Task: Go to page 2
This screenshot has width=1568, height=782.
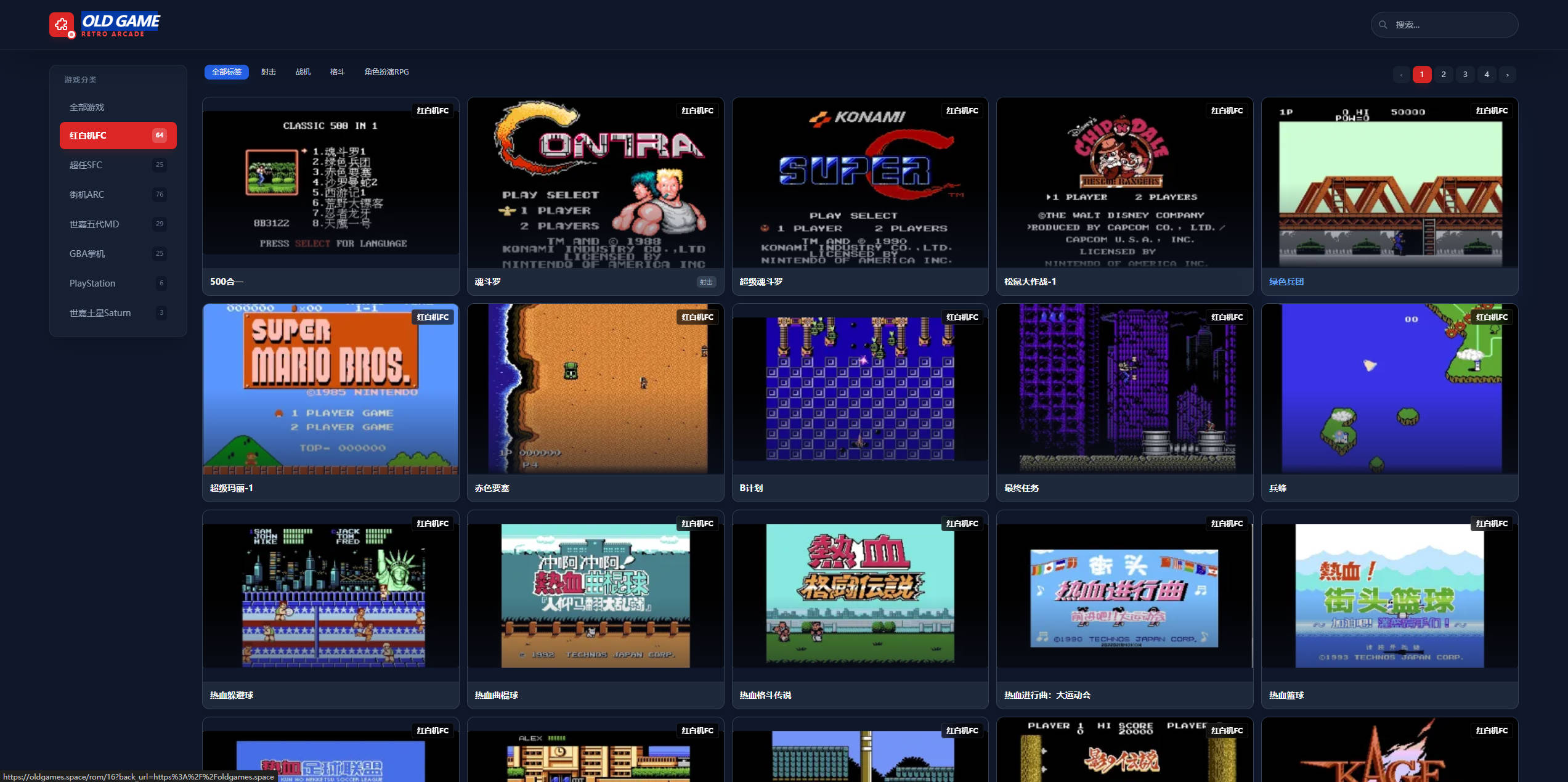Action: click(1444, 75)
